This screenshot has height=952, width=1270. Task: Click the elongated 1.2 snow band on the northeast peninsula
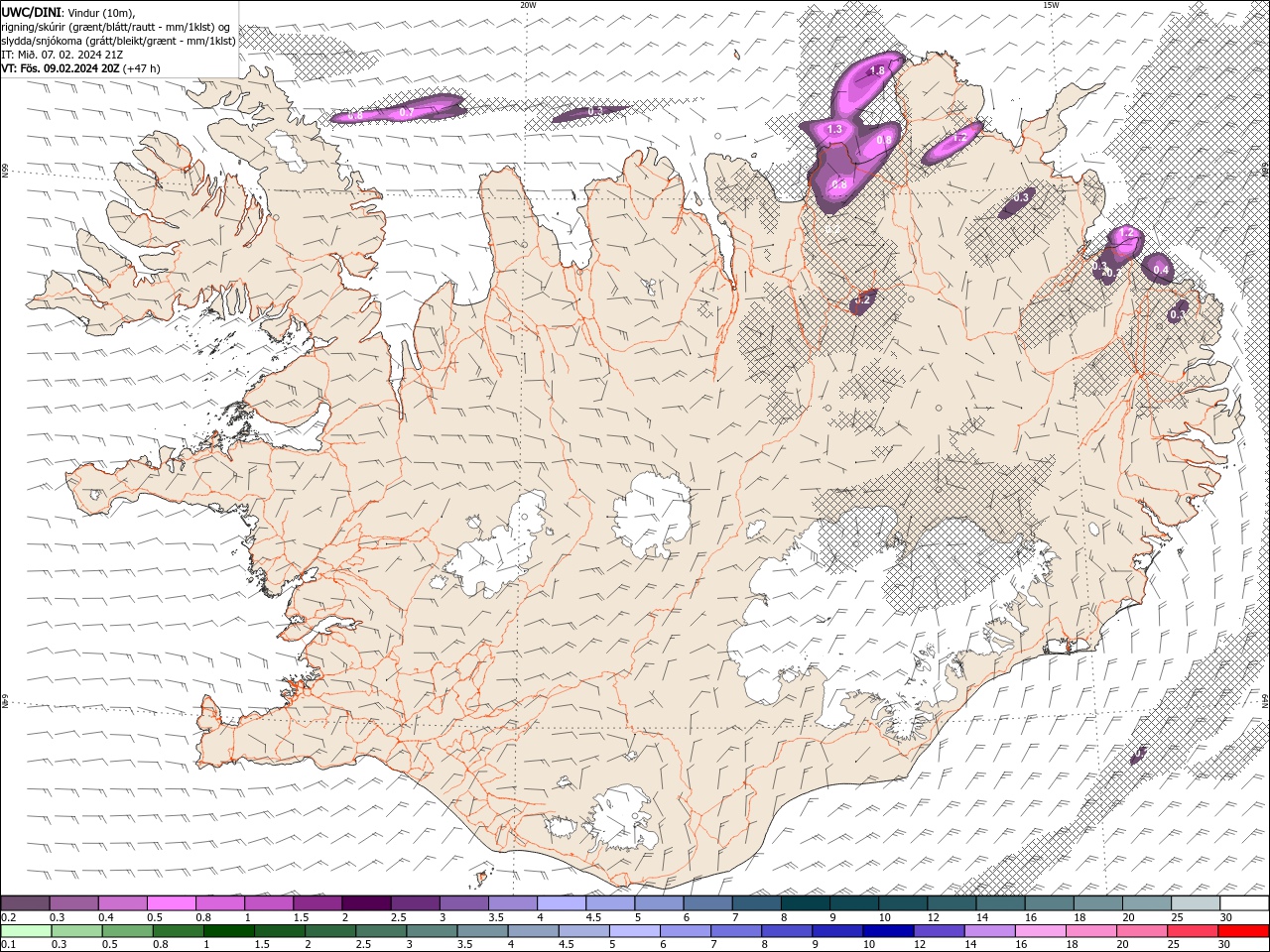(952, 143)
